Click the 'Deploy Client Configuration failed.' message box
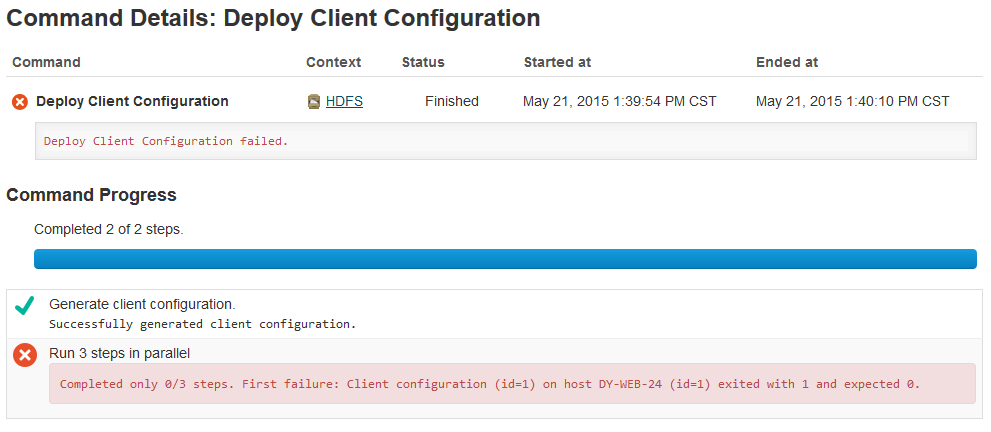991x432 pixels. [505, 141]
